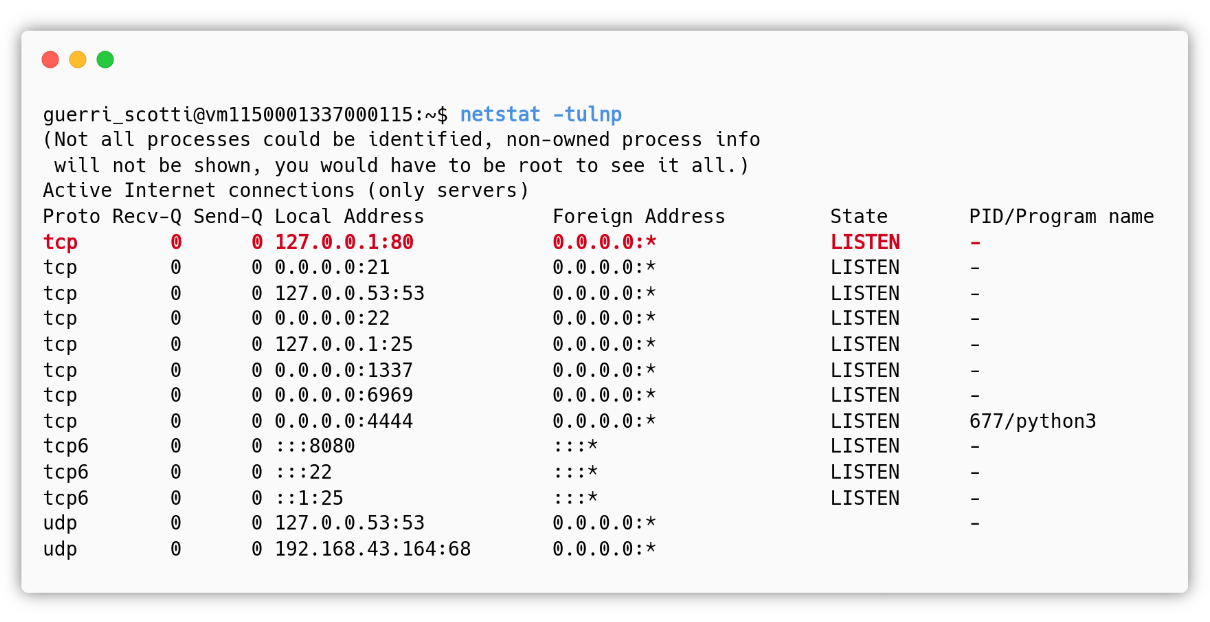
Task: Click the 0.0.0.0:21 local address
Action: tap(332, 267)
